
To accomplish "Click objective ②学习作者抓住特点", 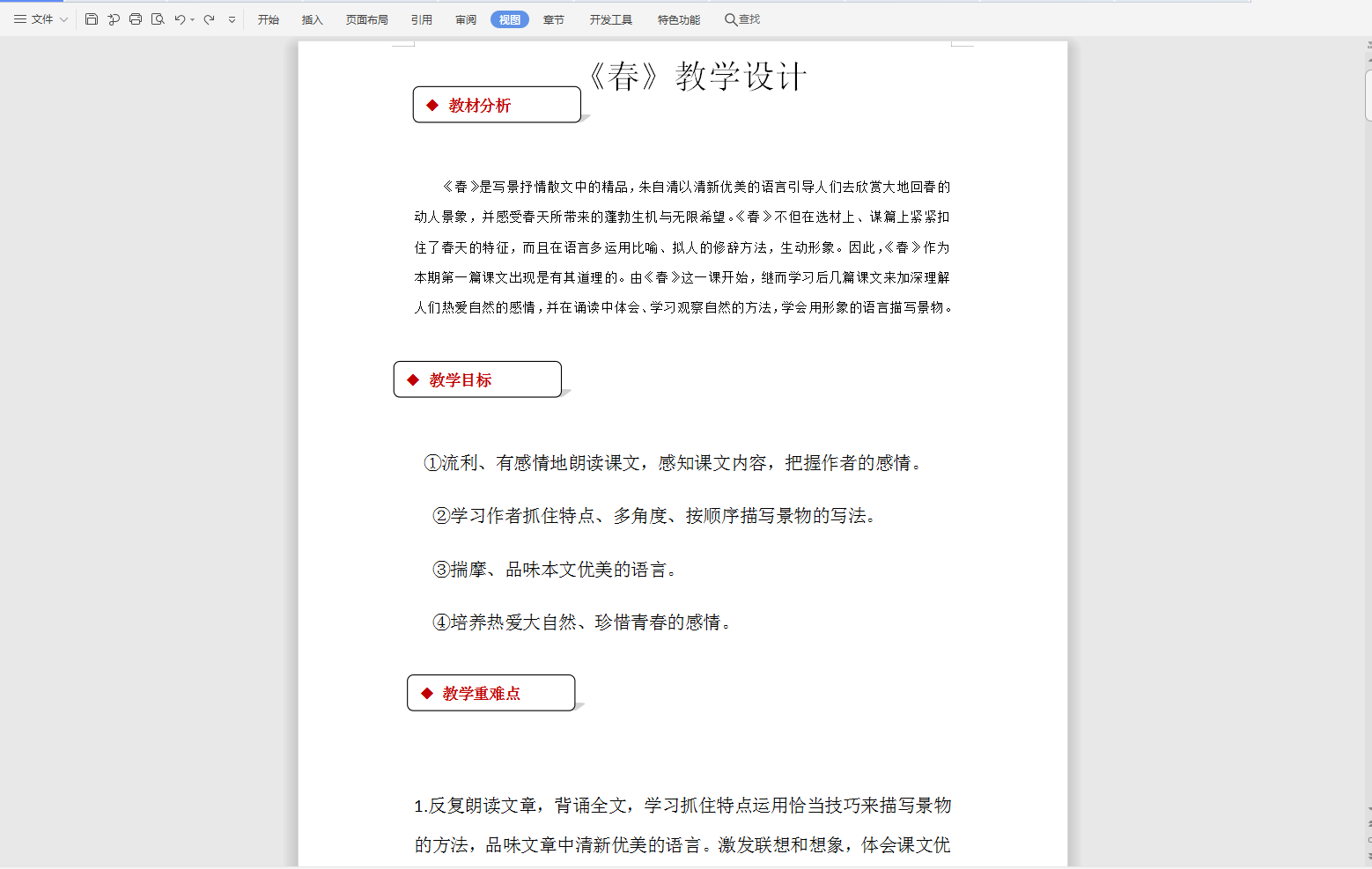I will (654, 516).
